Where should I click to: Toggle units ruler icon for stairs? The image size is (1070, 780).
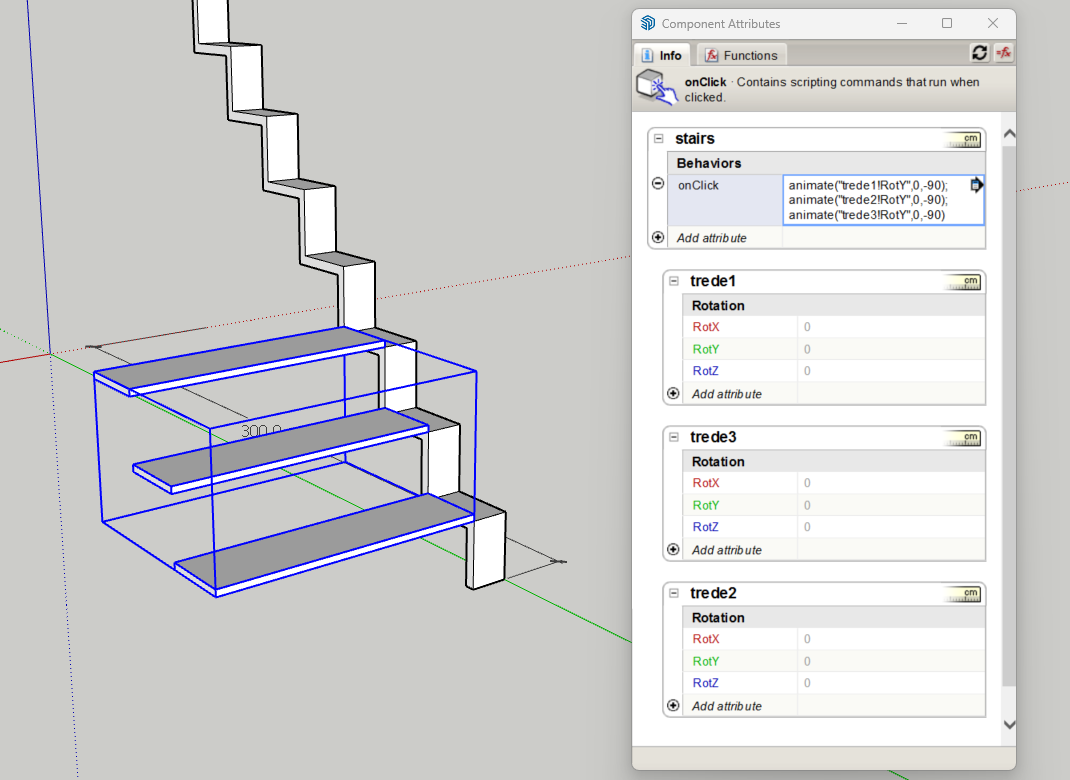963,140
